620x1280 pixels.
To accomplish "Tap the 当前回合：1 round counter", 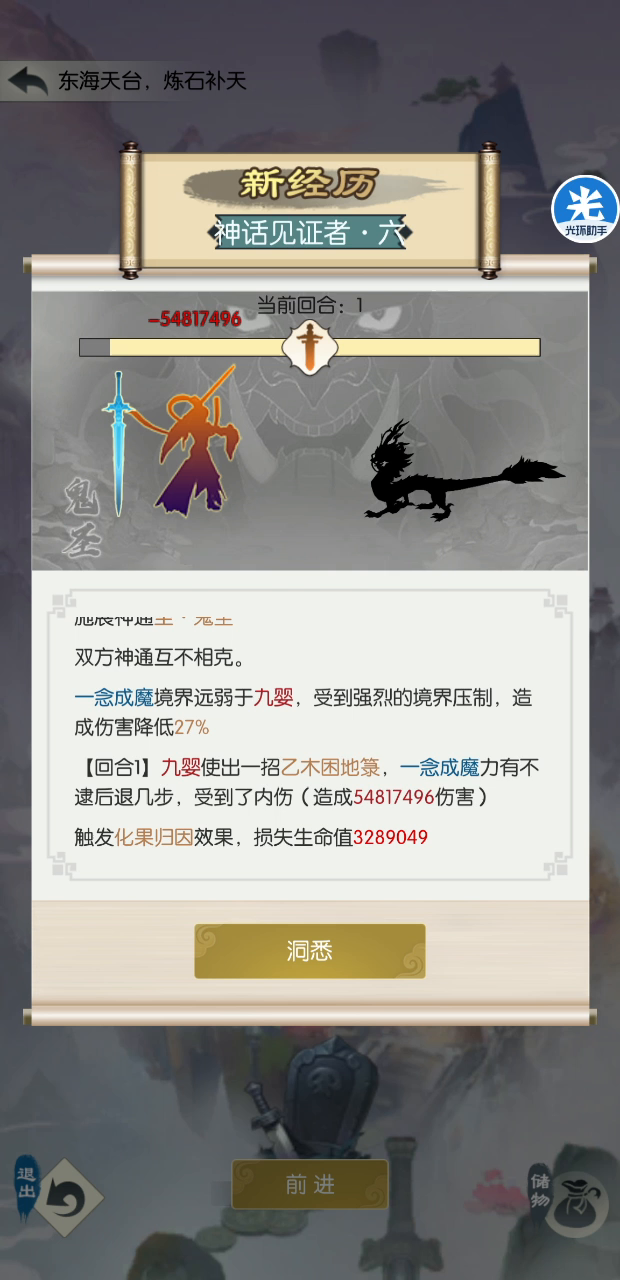I will point(310,305).
